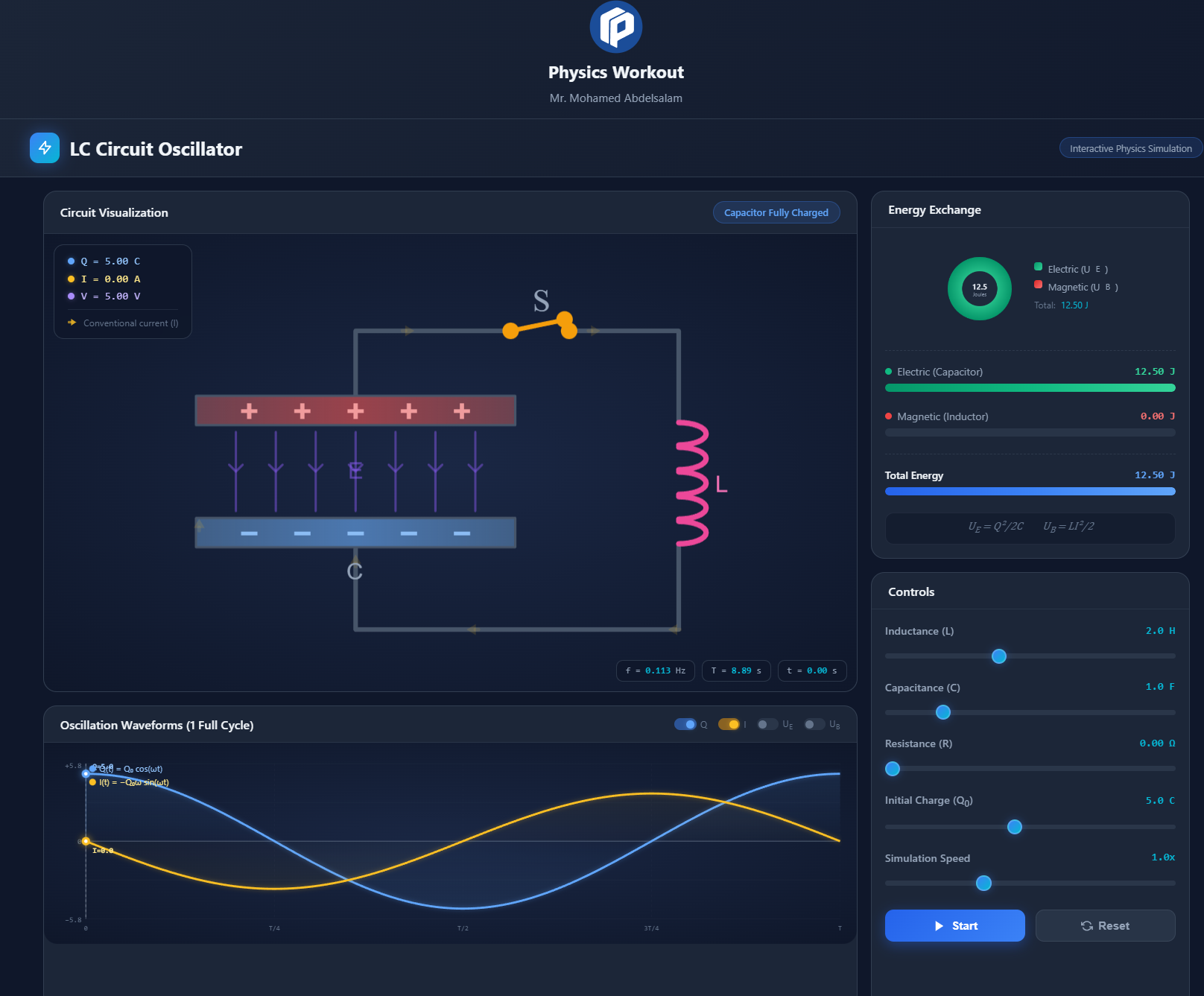The height and width of the screenshot is (996, 1204).
Task: Click the Simulation Speed value 1.0x
Action: coord(1163,857)
